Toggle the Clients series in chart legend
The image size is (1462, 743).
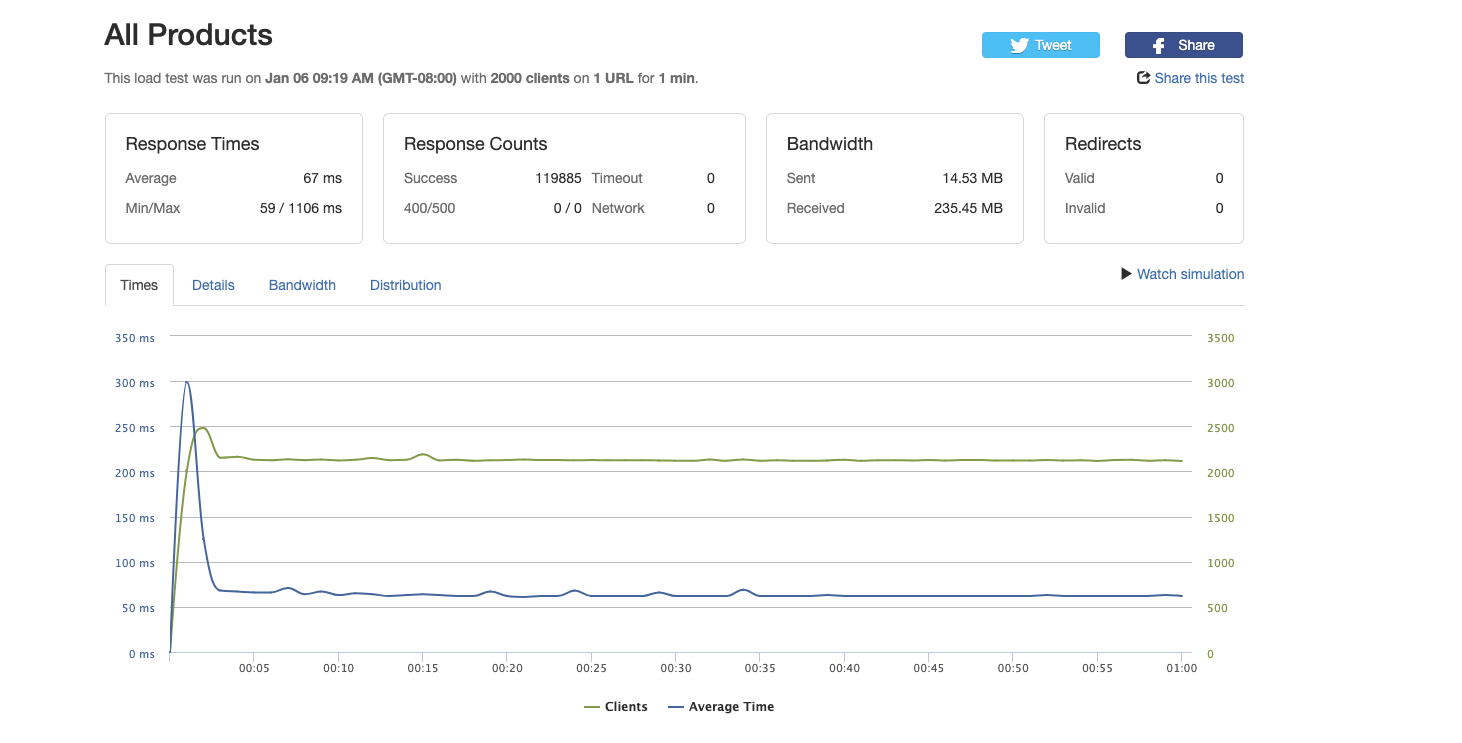tap(615, 706)
